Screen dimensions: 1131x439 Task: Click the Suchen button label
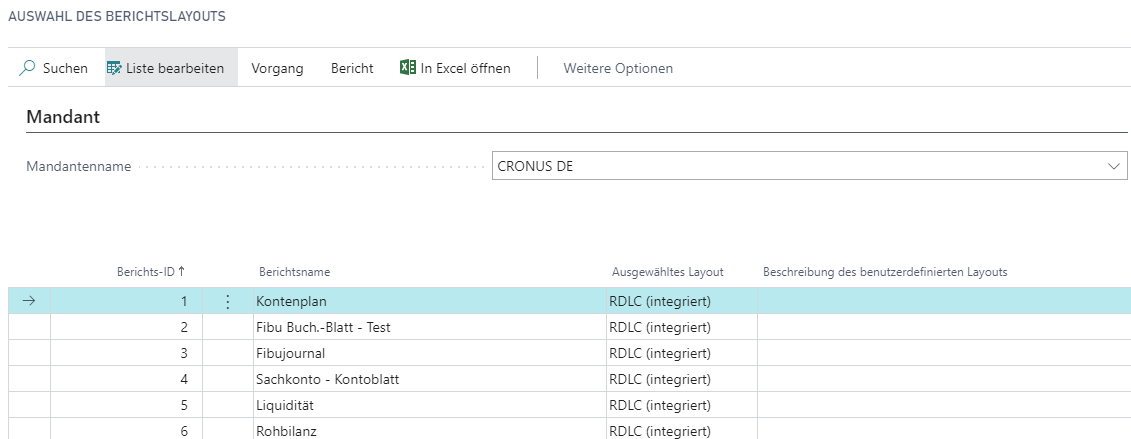click(65, 68)
